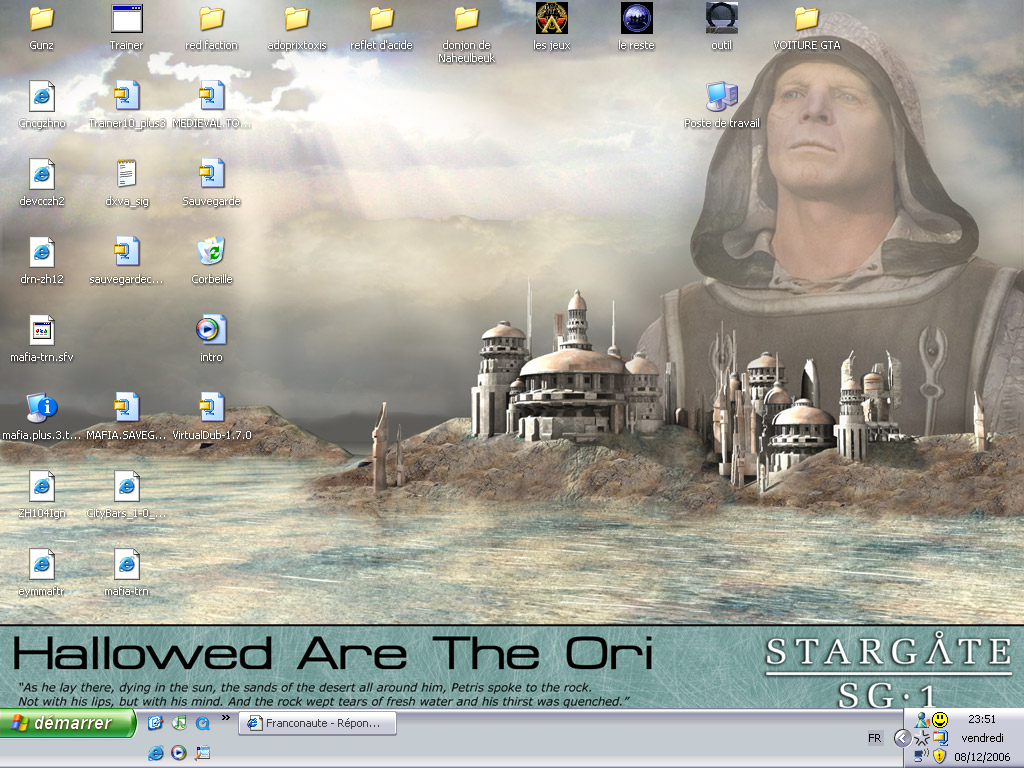
Task: Click the 08/12/2006 date in the tray
Action: (982, 757)
